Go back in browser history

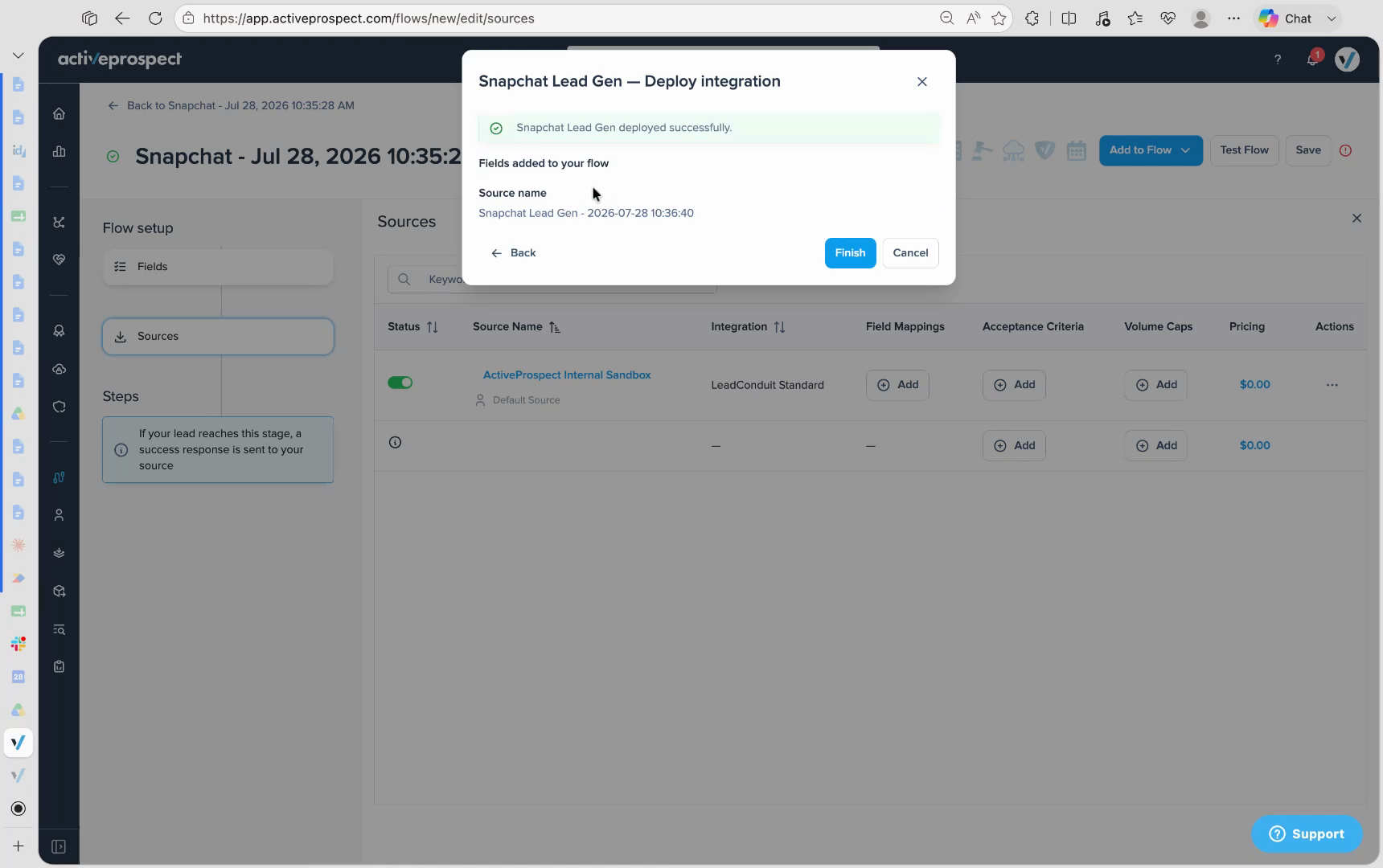122,18
